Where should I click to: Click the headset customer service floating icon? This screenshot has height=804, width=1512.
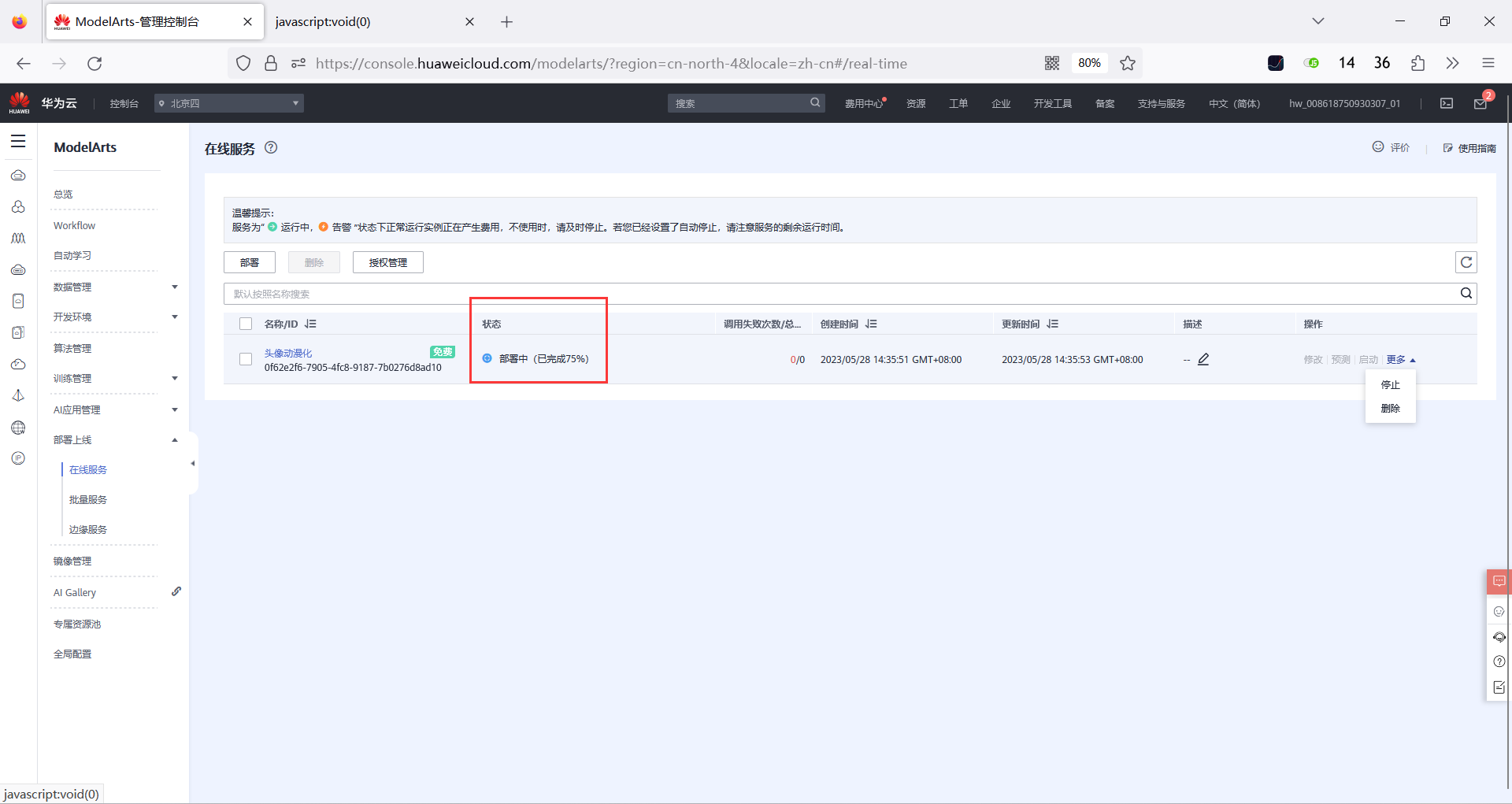(x=1499, y=637)
